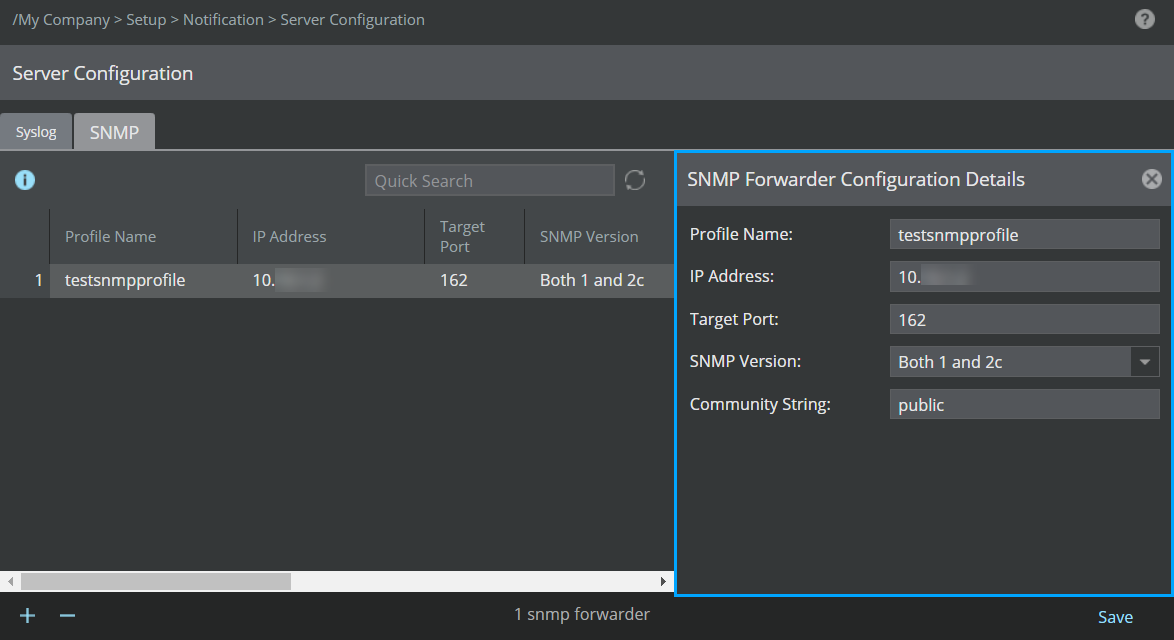1174x640 pixels.
Task: Sort by IP Address column header
Action: point(331,237)
